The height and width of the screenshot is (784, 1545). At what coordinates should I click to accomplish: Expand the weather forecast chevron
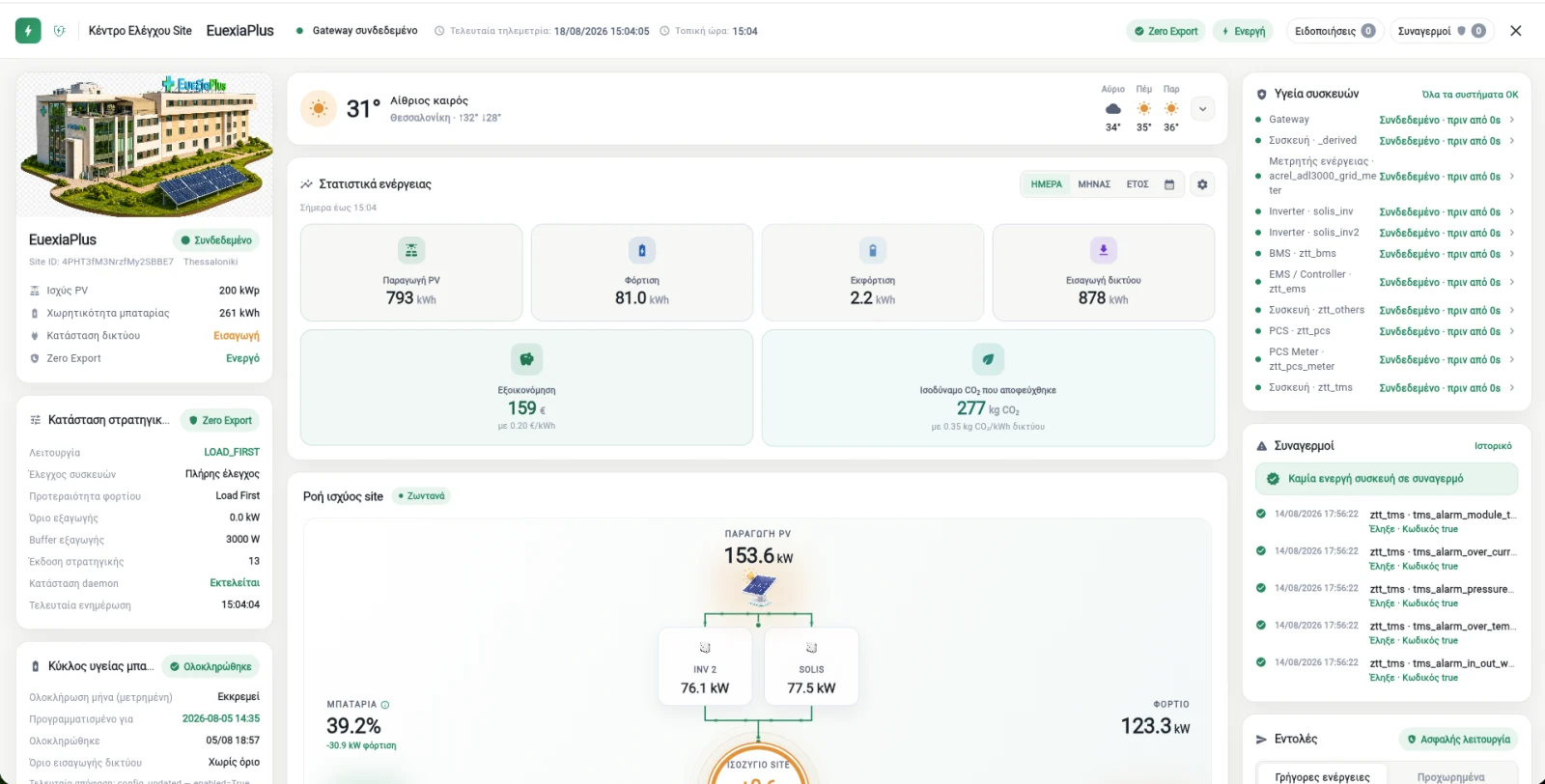[1202, 109]
